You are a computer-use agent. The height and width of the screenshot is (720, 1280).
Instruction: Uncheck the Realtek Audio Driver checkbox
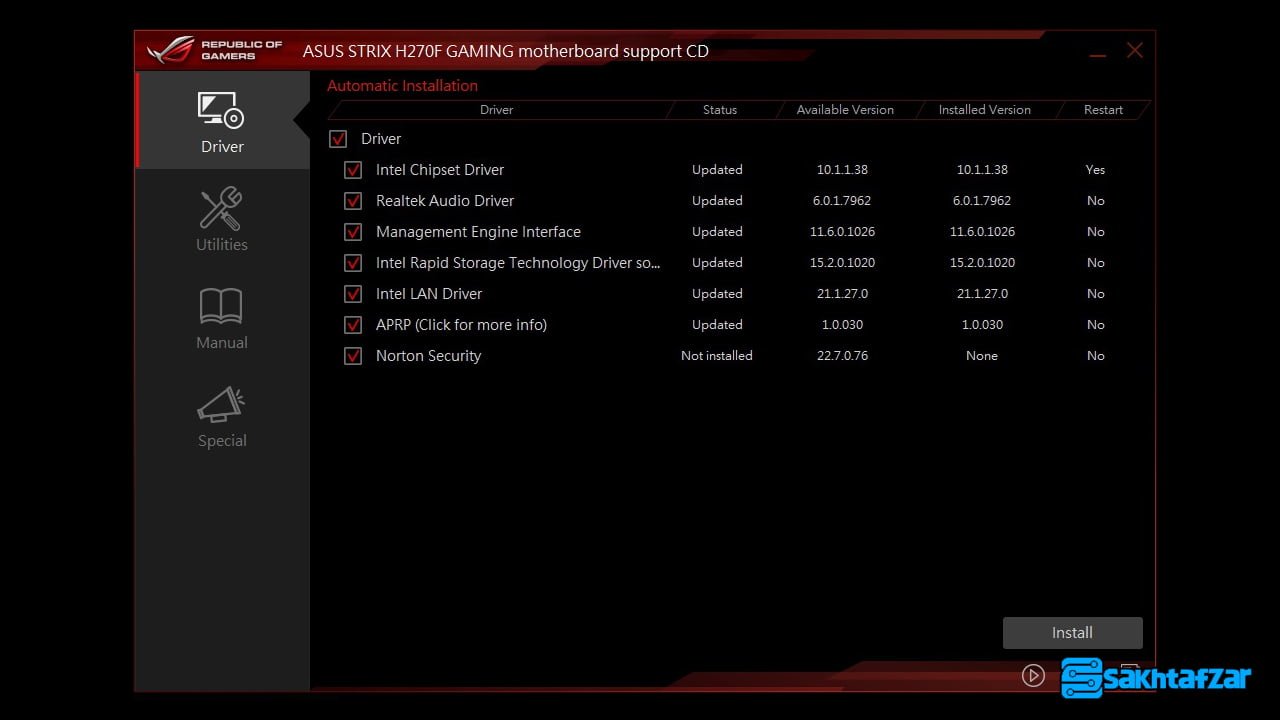pos(353,201)
